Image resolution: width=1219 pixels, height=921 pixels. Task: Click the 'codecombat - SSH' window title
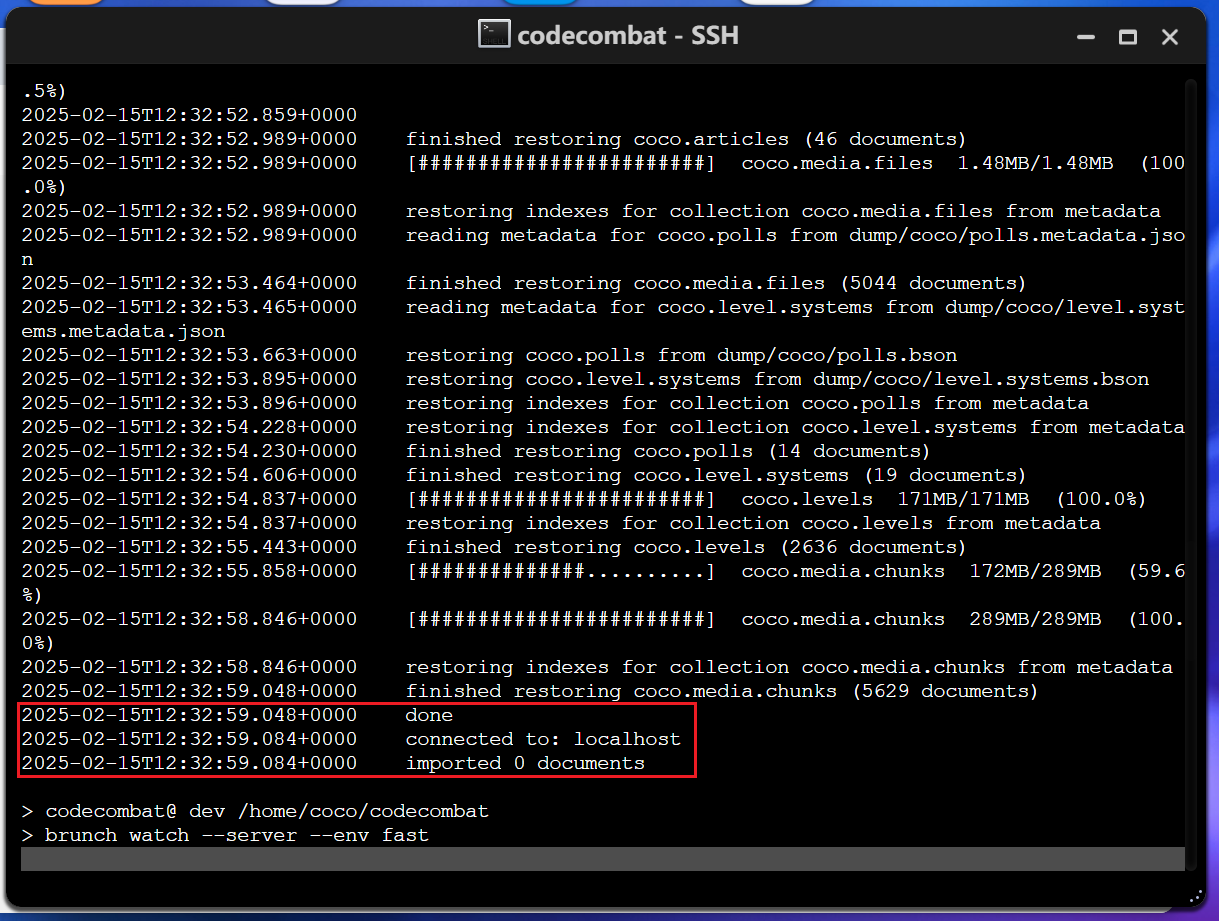pyautogui.click(x=627, y=35)
